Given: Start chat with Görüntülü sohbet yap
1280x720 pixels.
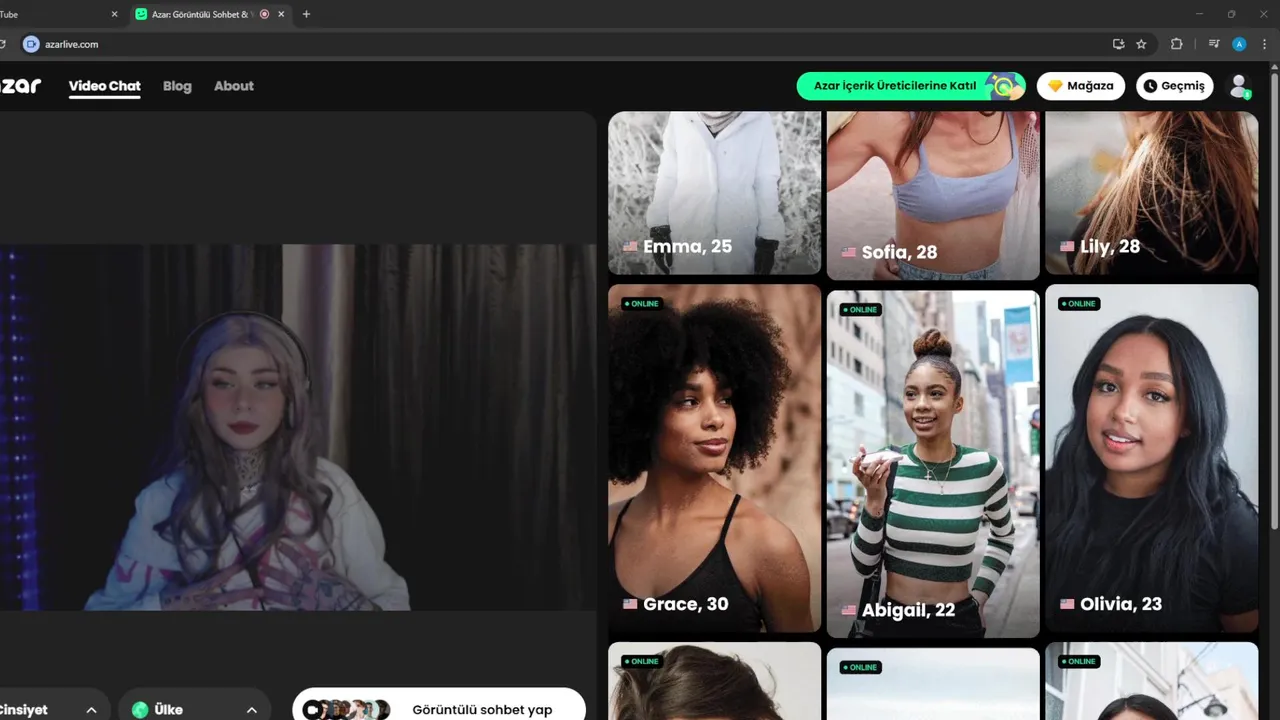Looking at the screenshot, I should 439,706.
